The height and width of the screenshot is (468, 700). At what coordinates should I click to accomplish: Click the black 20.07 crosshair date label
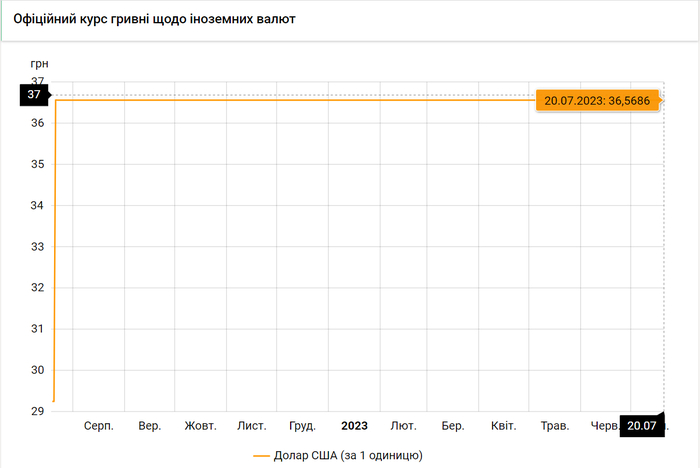point(641,426)
